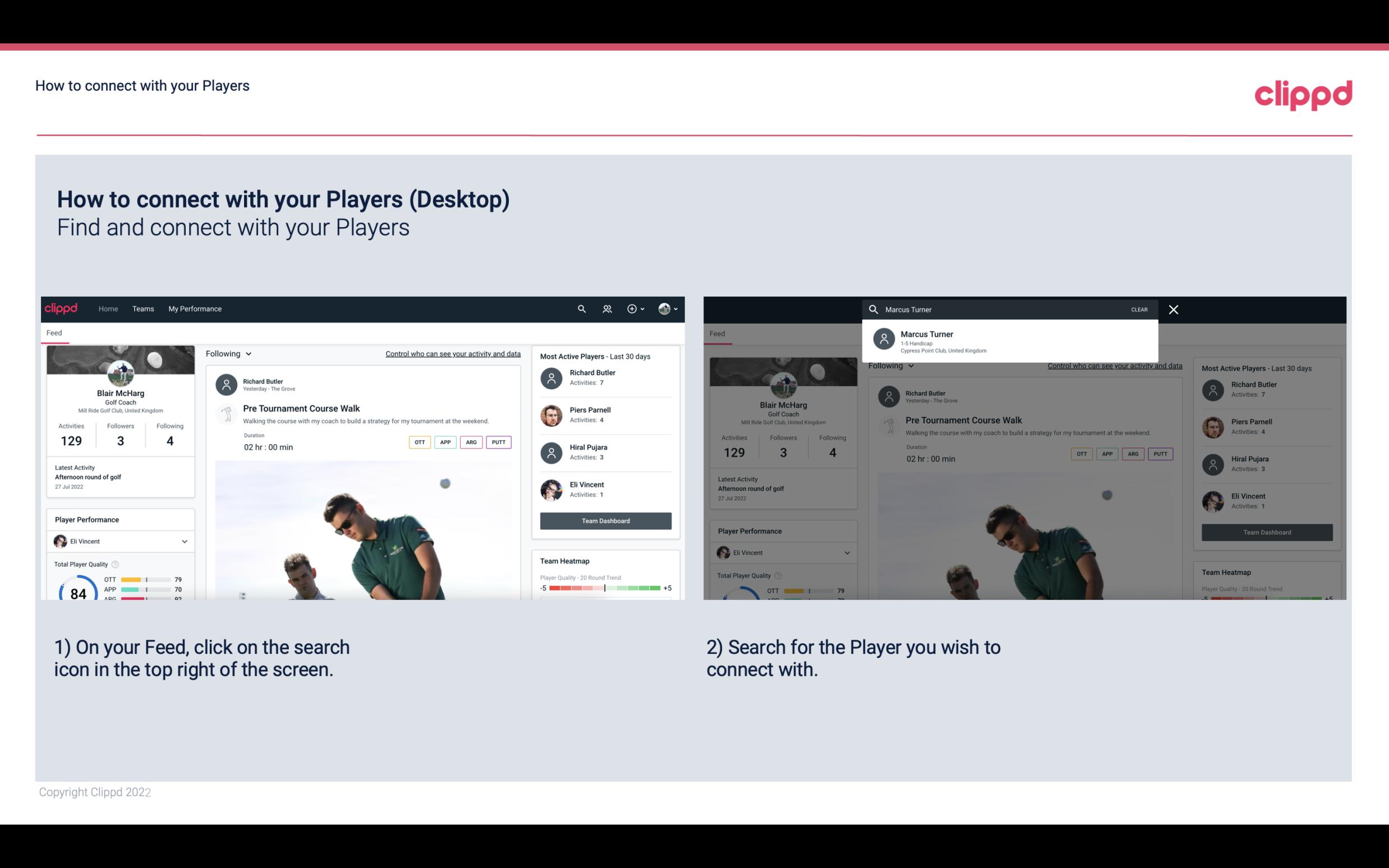Click the Teams tab in navigation
The height and width of the screenshot is (868, 1389).
pos(143,308)
